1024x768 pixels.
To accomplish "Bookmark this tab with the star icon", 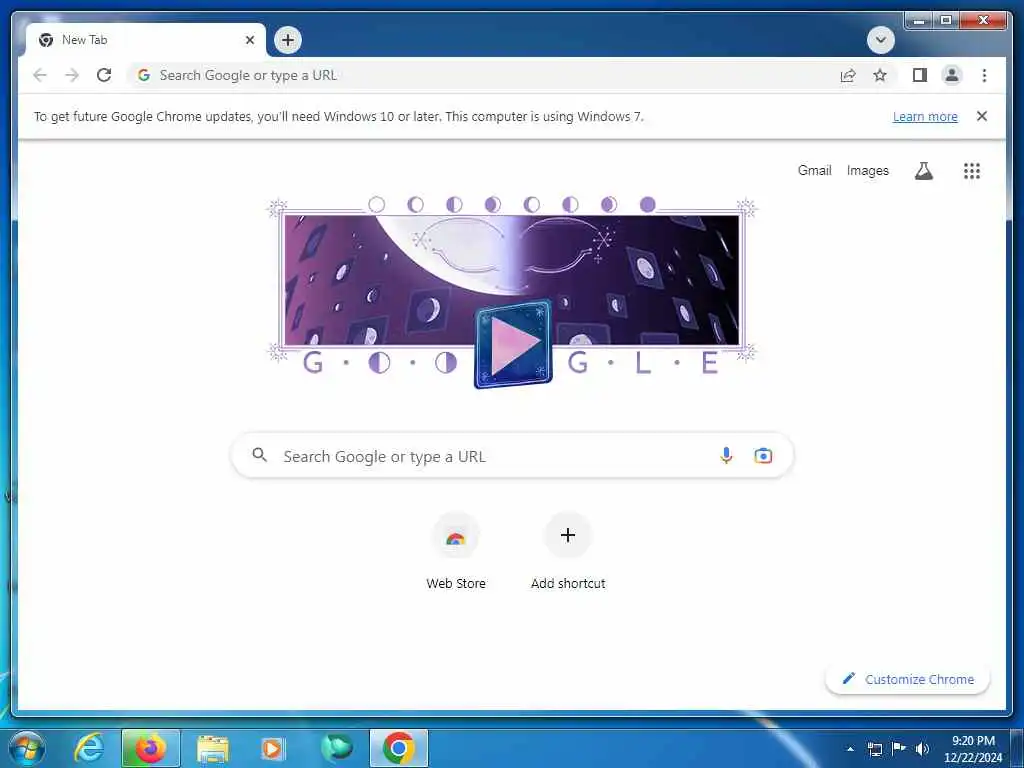I will click(880, 75).
